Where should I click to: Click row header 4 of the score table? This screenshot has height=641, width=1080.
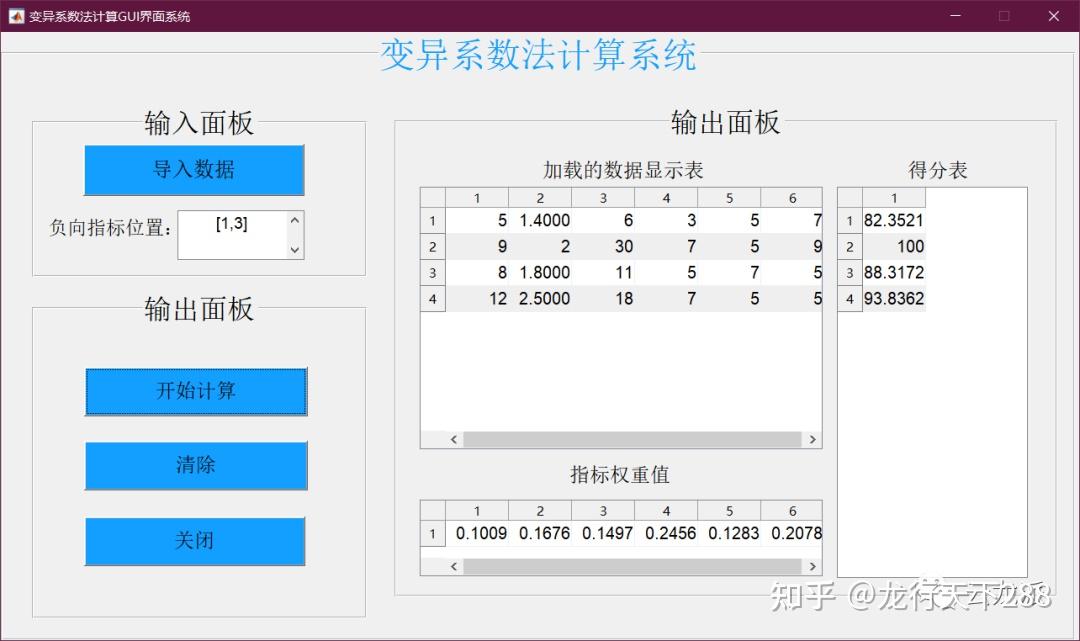[849, 298]
